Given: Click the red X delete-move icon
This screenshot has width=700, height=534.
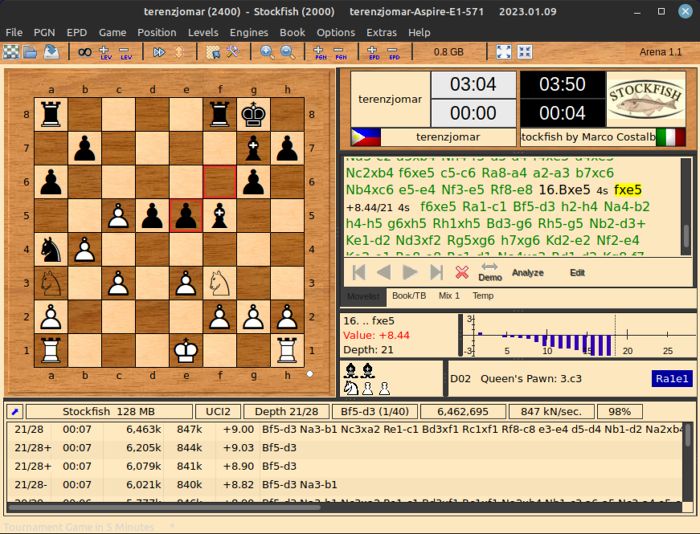Looking at the screenshot, I should (x=462, y=272).
